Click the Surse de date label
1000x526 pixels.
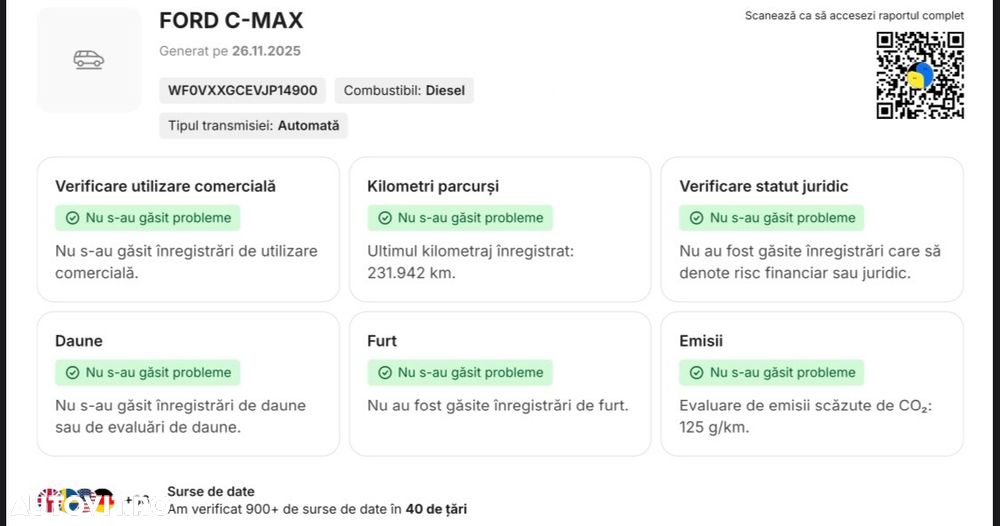pyautogui.click(x=211, y=491)
